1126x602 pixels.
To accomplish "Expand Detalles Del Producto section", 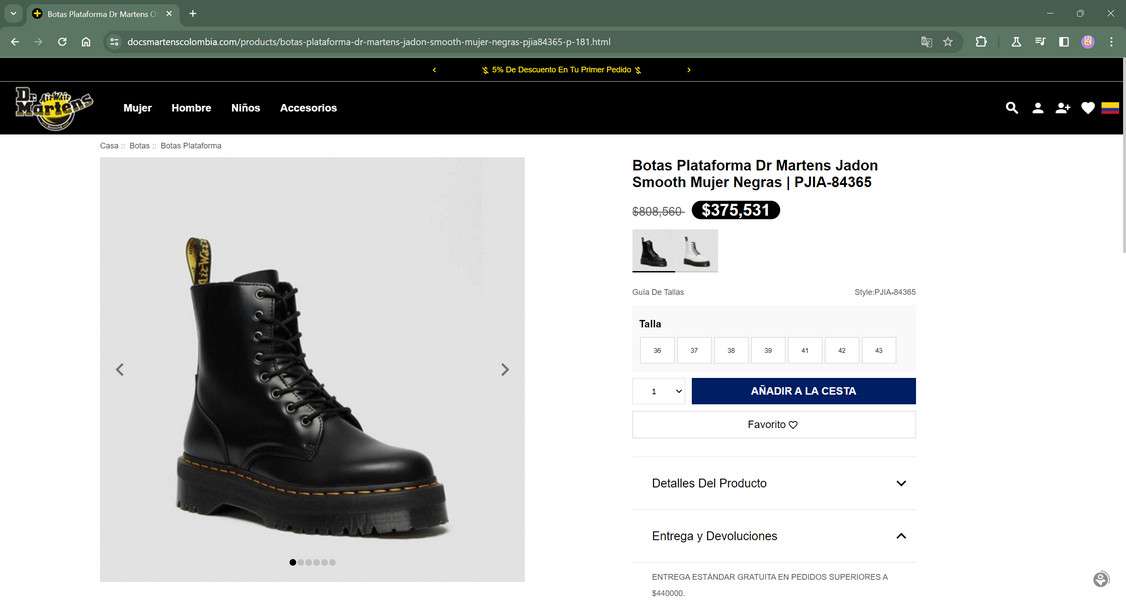I will click(774, 483).
